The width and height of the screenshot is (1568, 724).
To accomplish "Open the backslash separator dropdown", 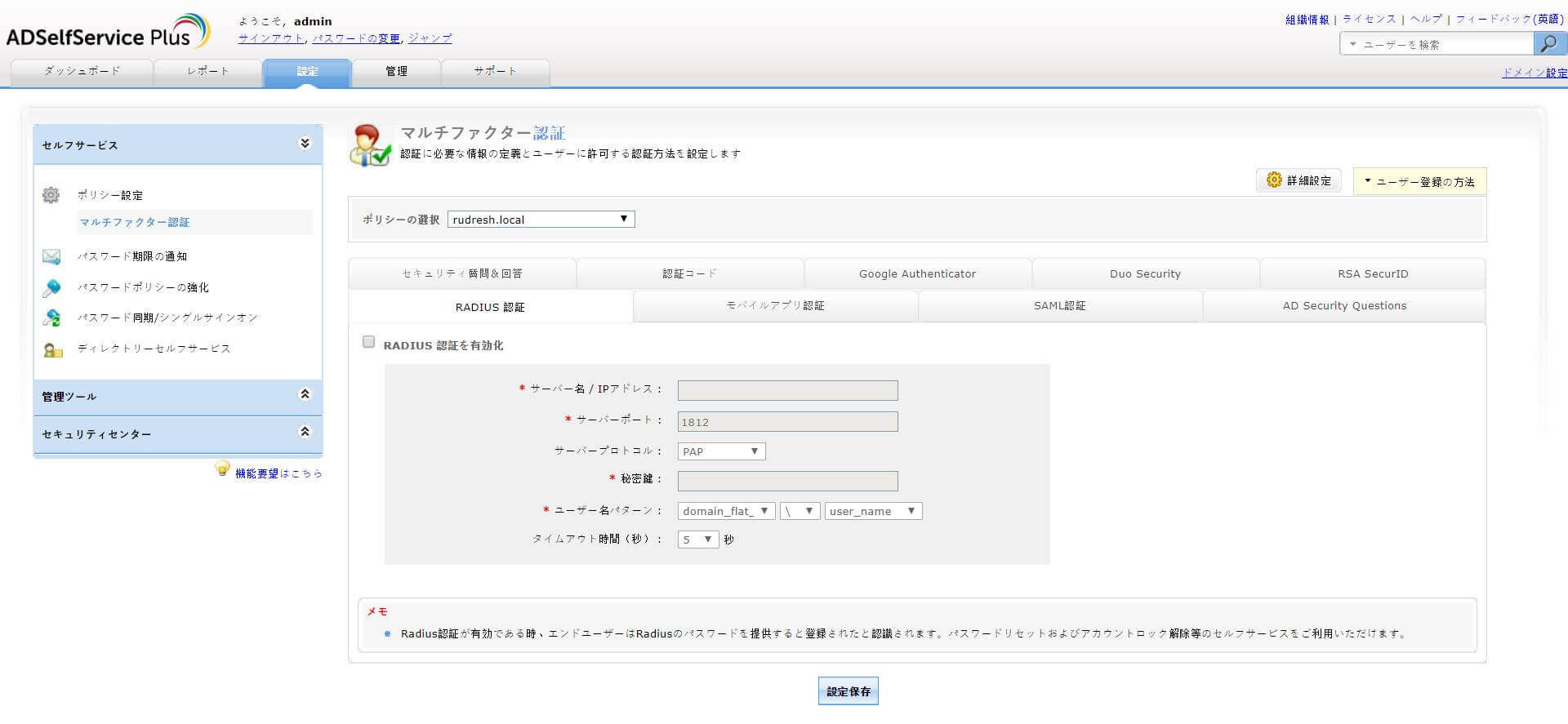I will (x=800, y=511).
